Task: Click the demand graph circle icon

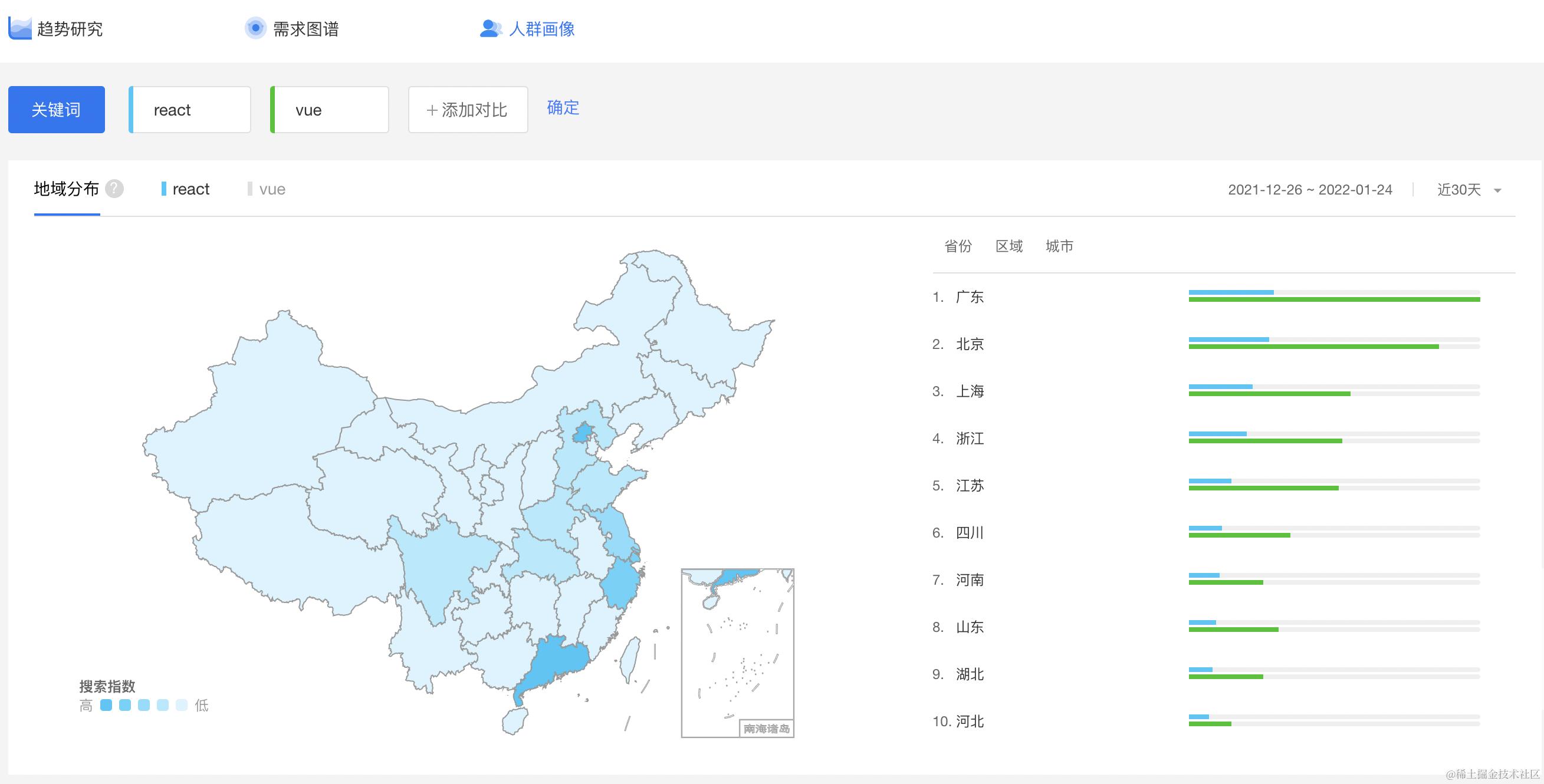Action: pyautogui.click(x=255, y=28)
